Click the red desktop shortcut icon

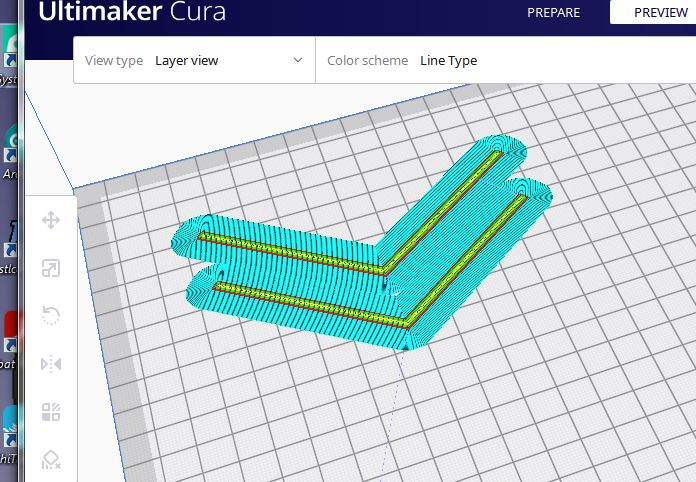[11, 331]
